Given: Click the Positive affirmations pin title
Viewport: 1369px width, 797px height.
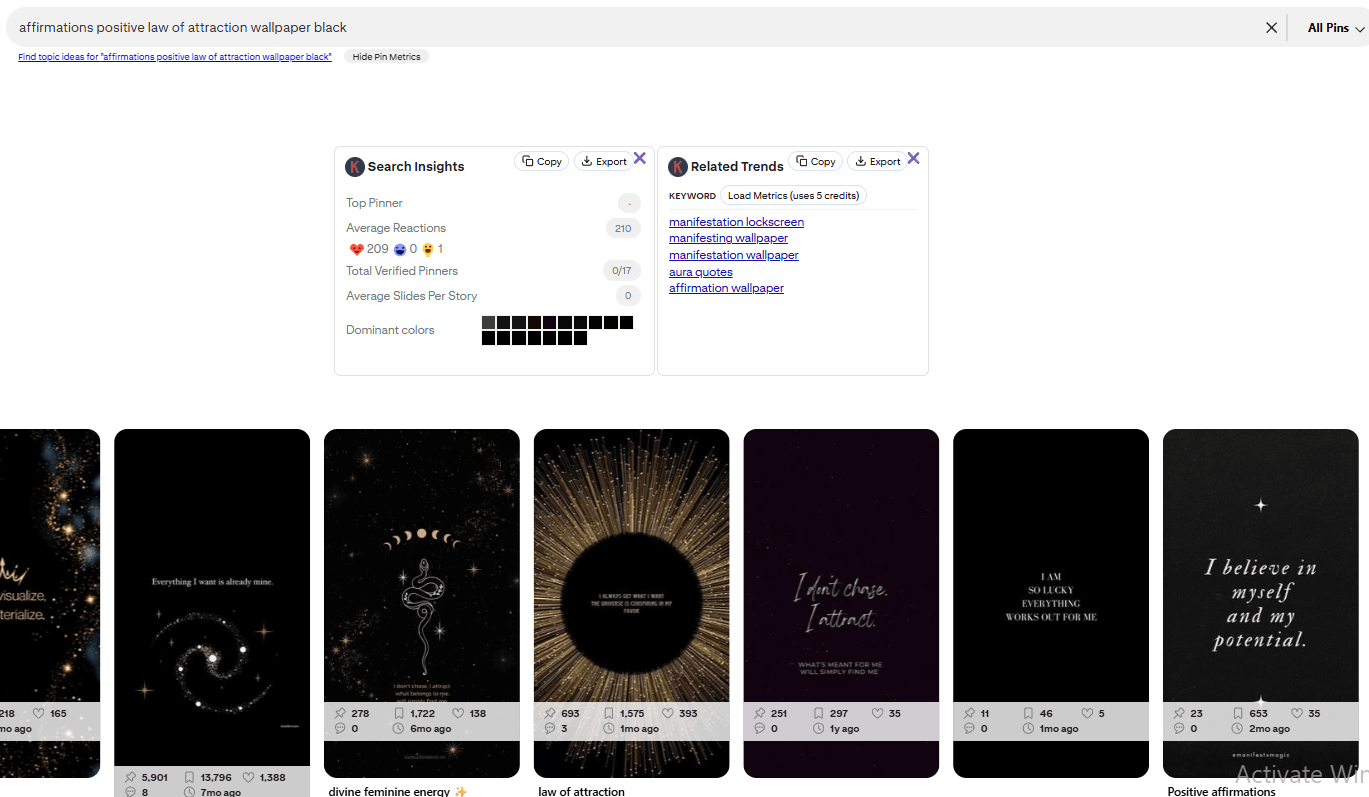Looking at the screenshot, I should [x=1221, y=792].
